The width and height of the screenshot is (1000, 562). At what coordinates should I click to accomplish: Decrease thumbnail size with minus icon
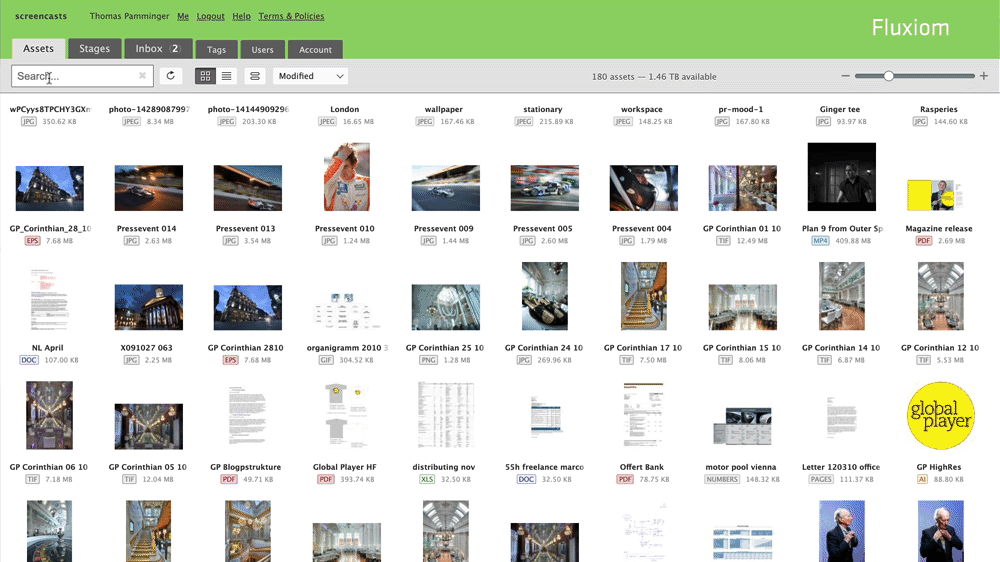[845, 76]
